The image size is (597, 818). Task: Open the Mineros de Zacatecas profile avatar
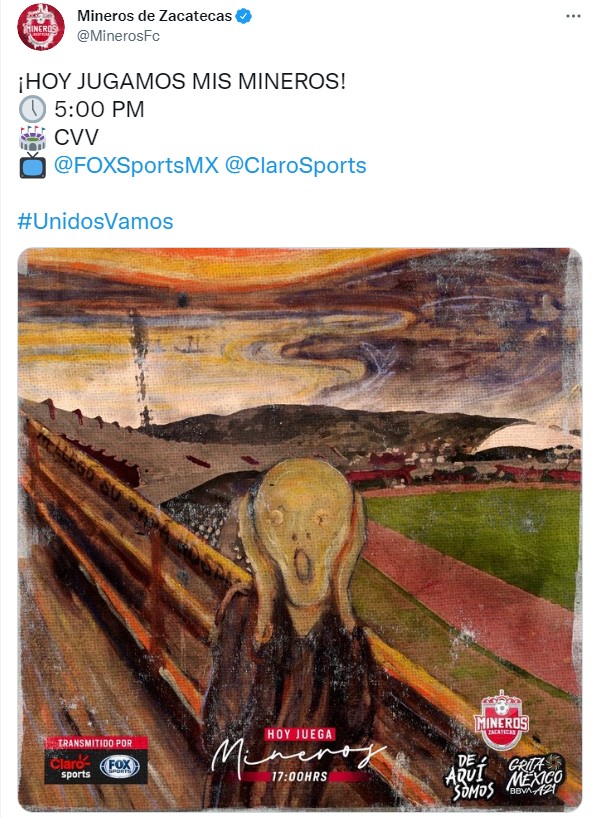(x=41, y=27)
